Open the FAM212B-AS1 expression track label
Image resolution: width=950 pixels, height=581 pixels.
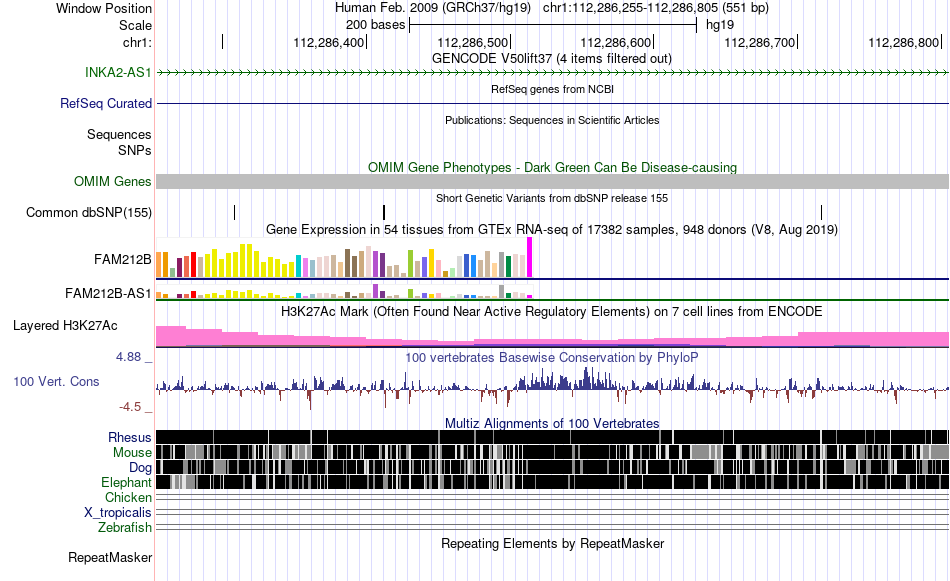click(x=108, y=294)
